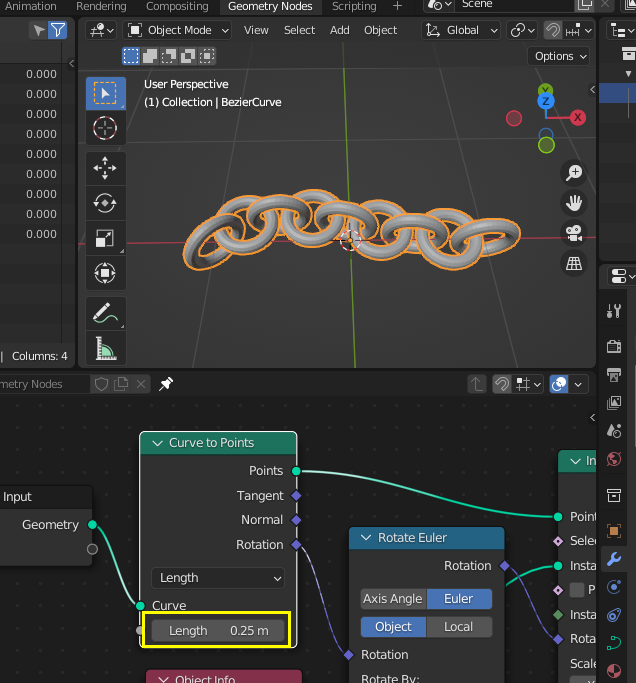Screen dimensions: 636x683
Task: Toggle camera view icon
Action: (574, 233)
